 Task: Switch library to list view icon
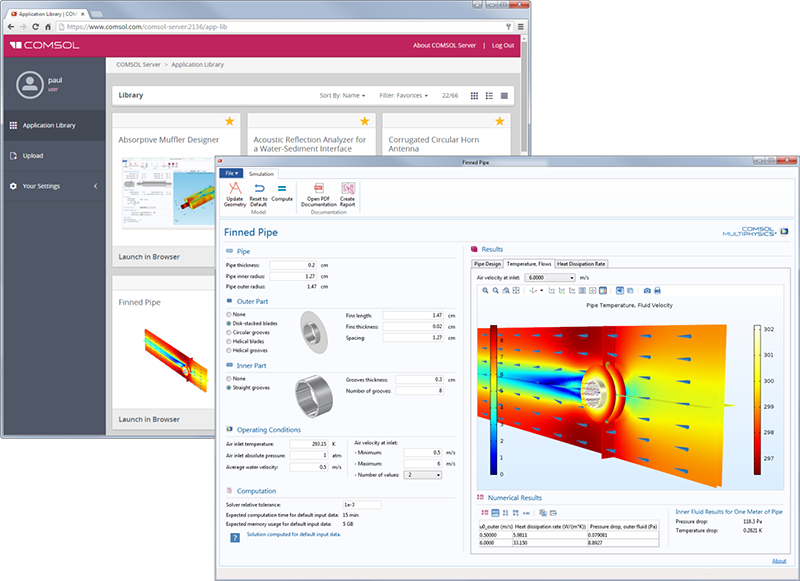coord(489,95)
